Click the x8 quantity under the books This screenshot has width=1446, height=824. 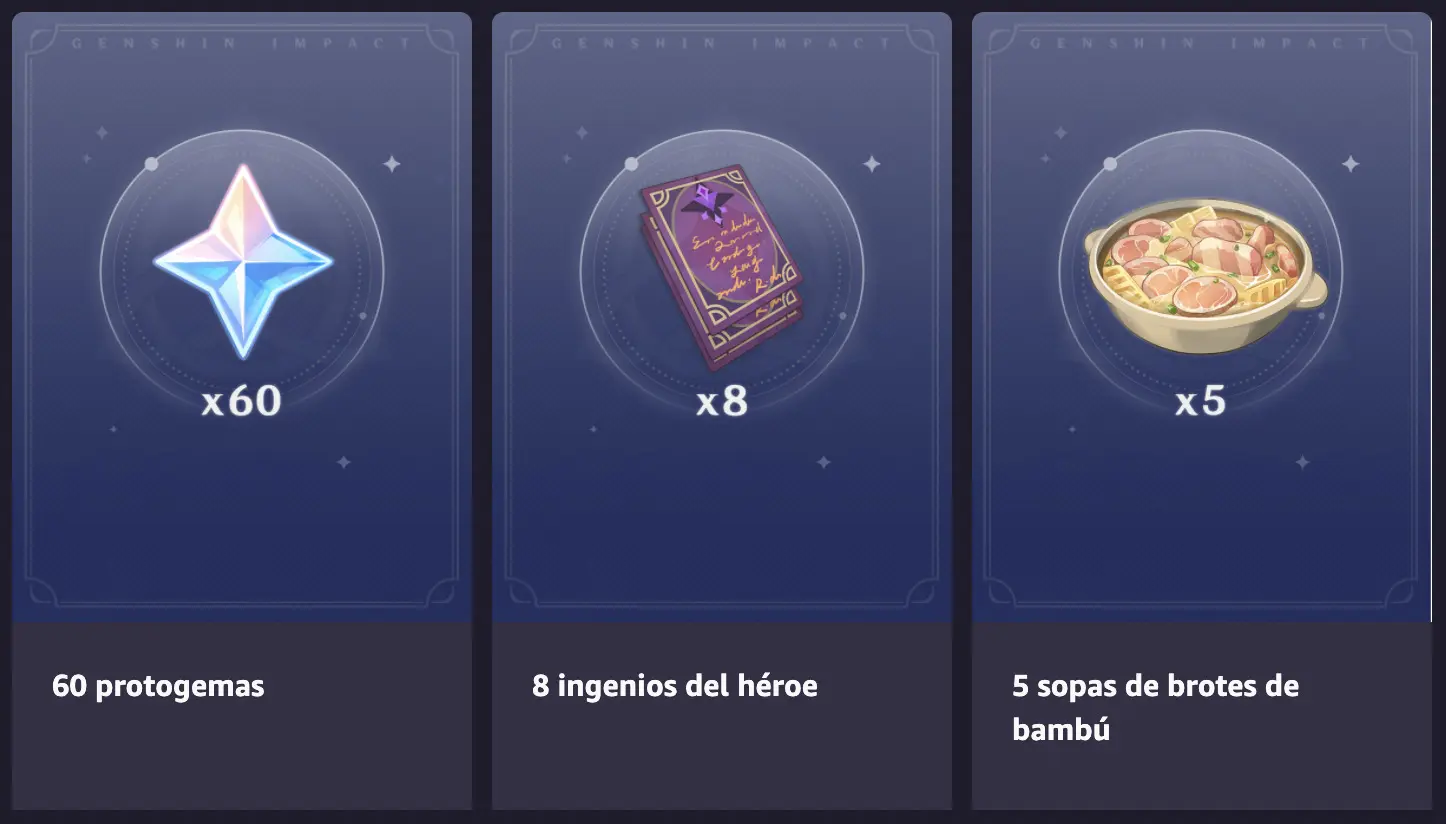pyautogui.click(x=722, y=401)
